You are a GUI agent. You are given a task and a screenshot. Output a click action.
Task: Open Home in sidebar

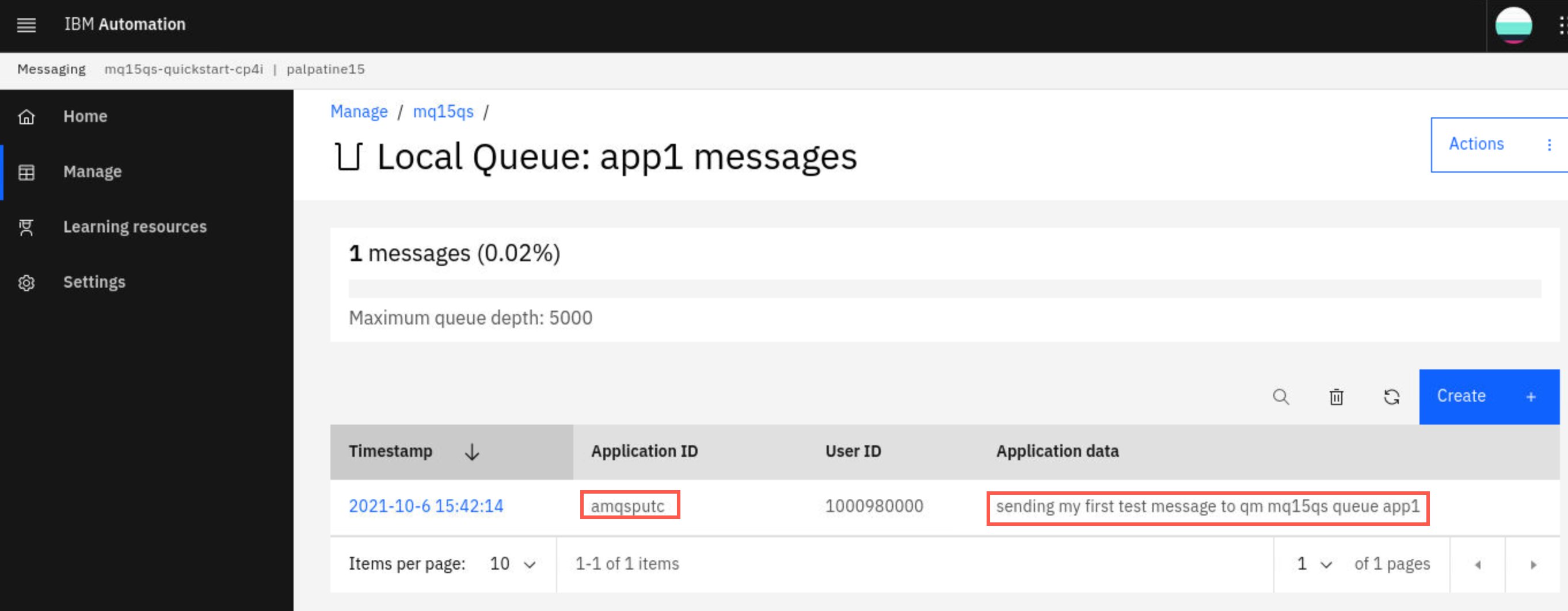point(147,117)
